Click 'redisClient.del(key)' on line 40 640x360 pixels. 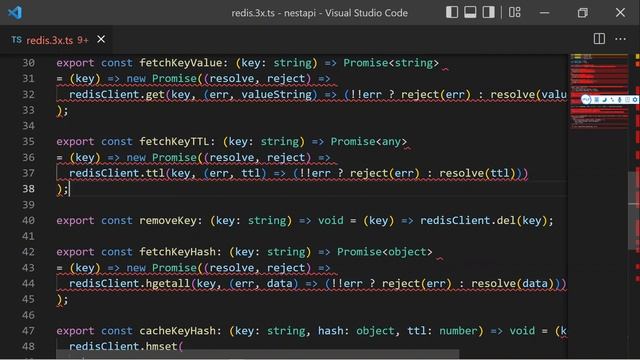484,220
